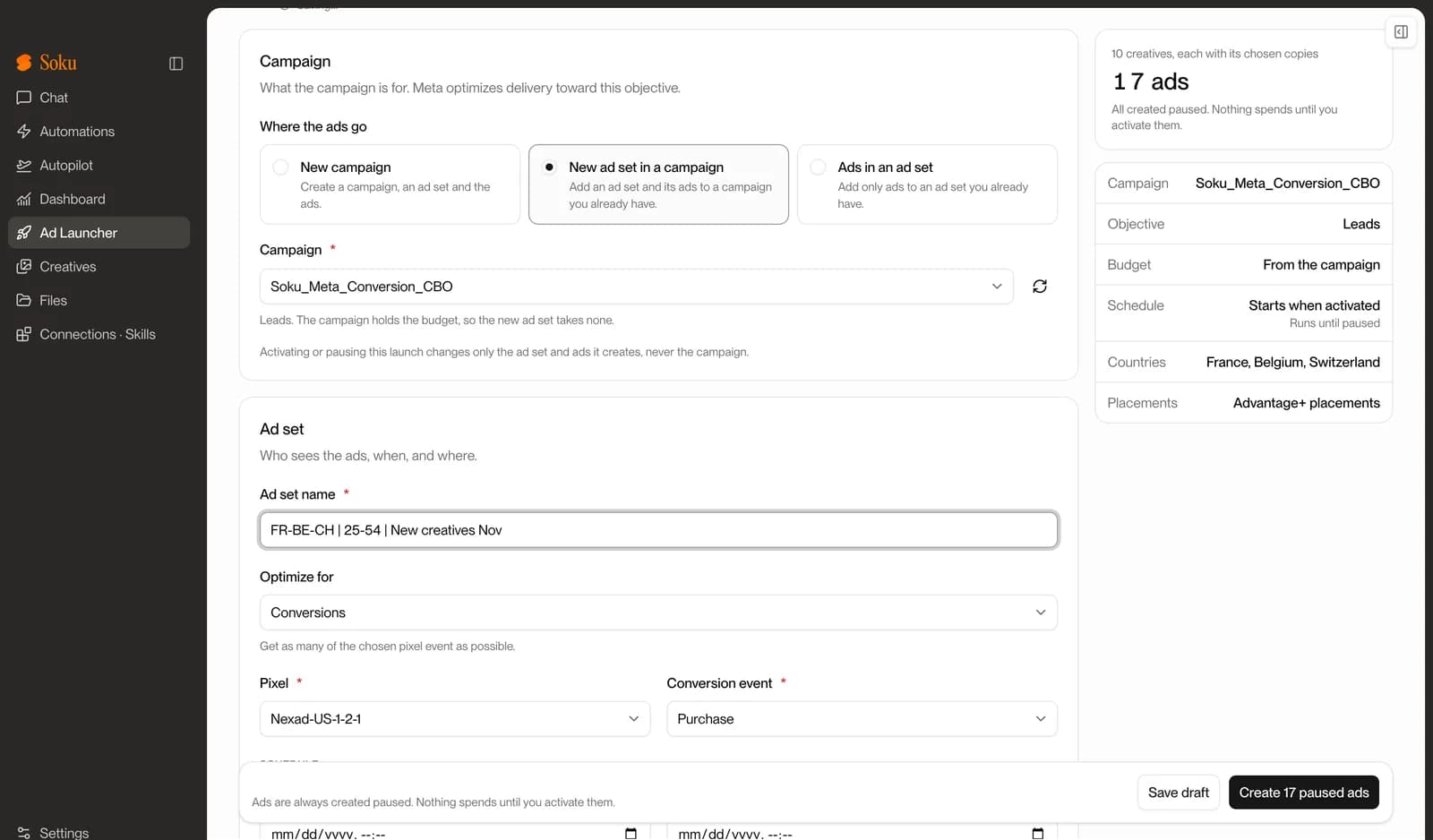
Task: Toggle the right summary panel icon
Action: [x=1401, y=32]
